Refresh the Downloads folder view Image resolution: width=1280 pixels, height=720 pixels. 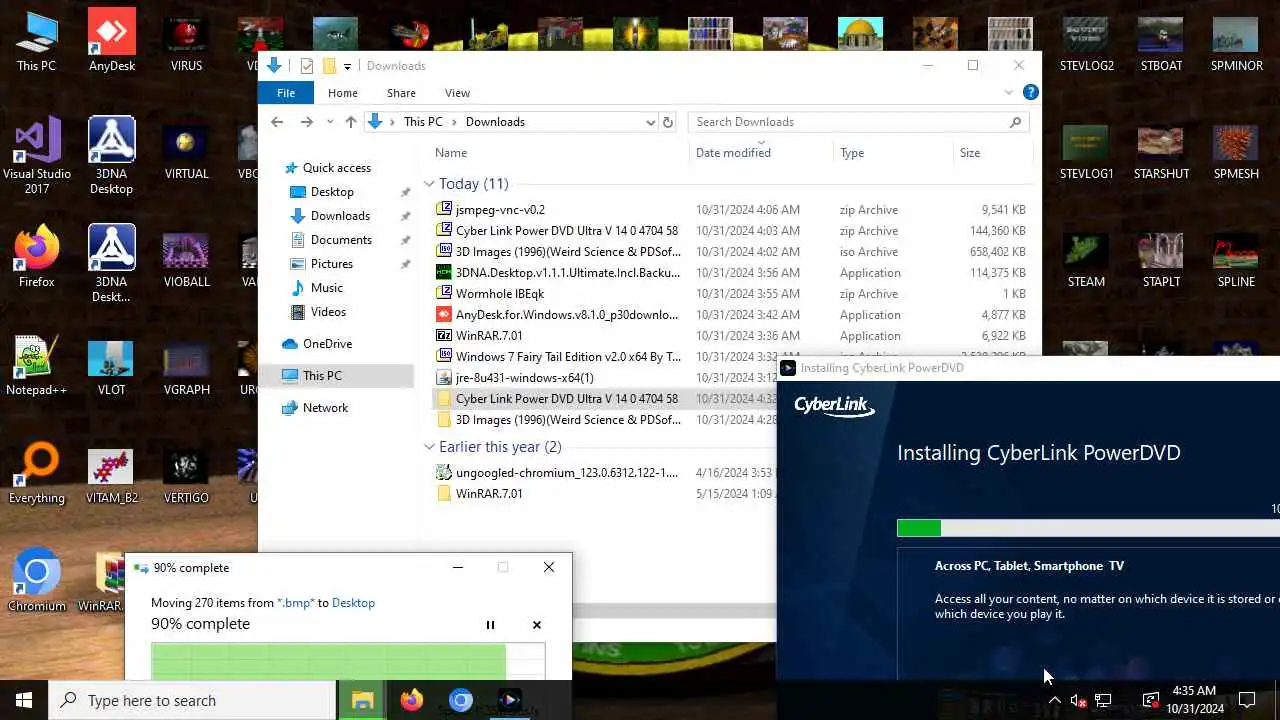pyautogui.click(x=668, y=122)
